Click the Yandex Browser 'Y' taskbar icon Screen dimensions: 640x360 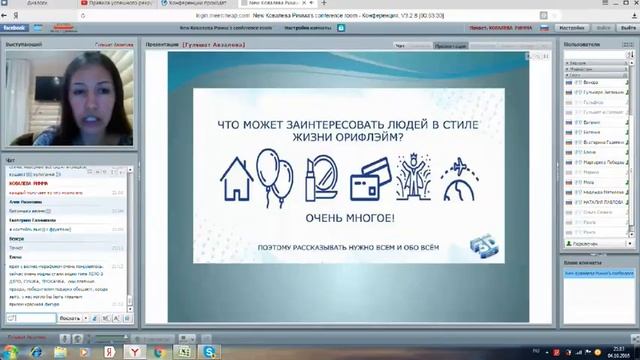coord(134,351)
